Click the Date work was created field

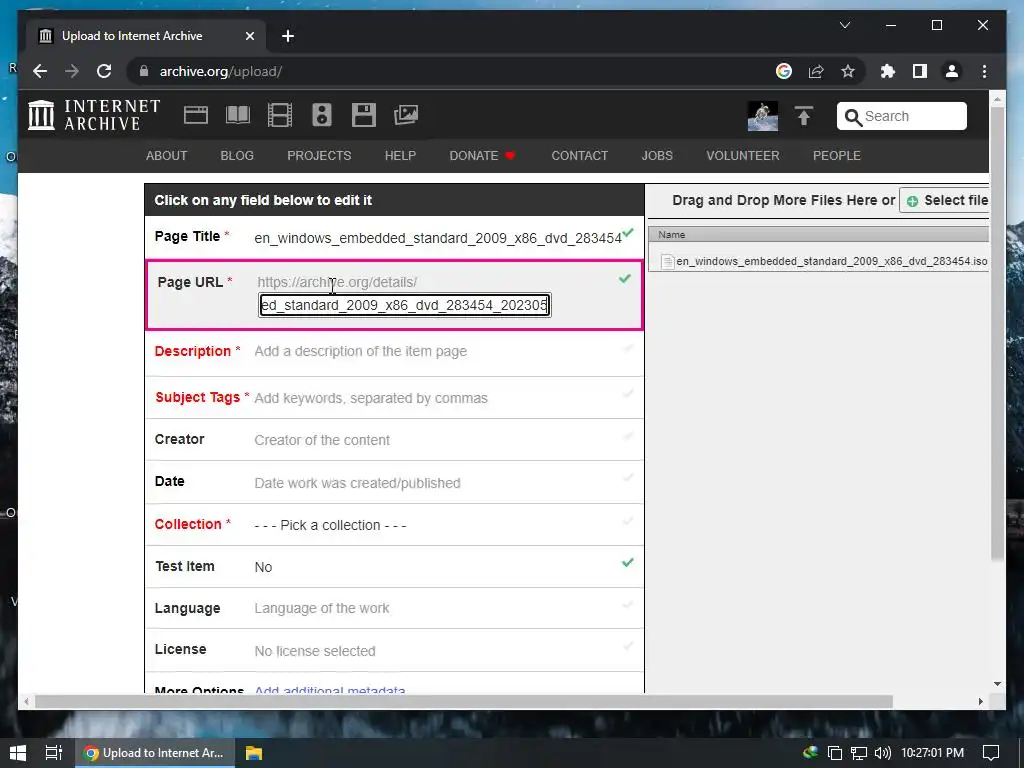[357, 483]
